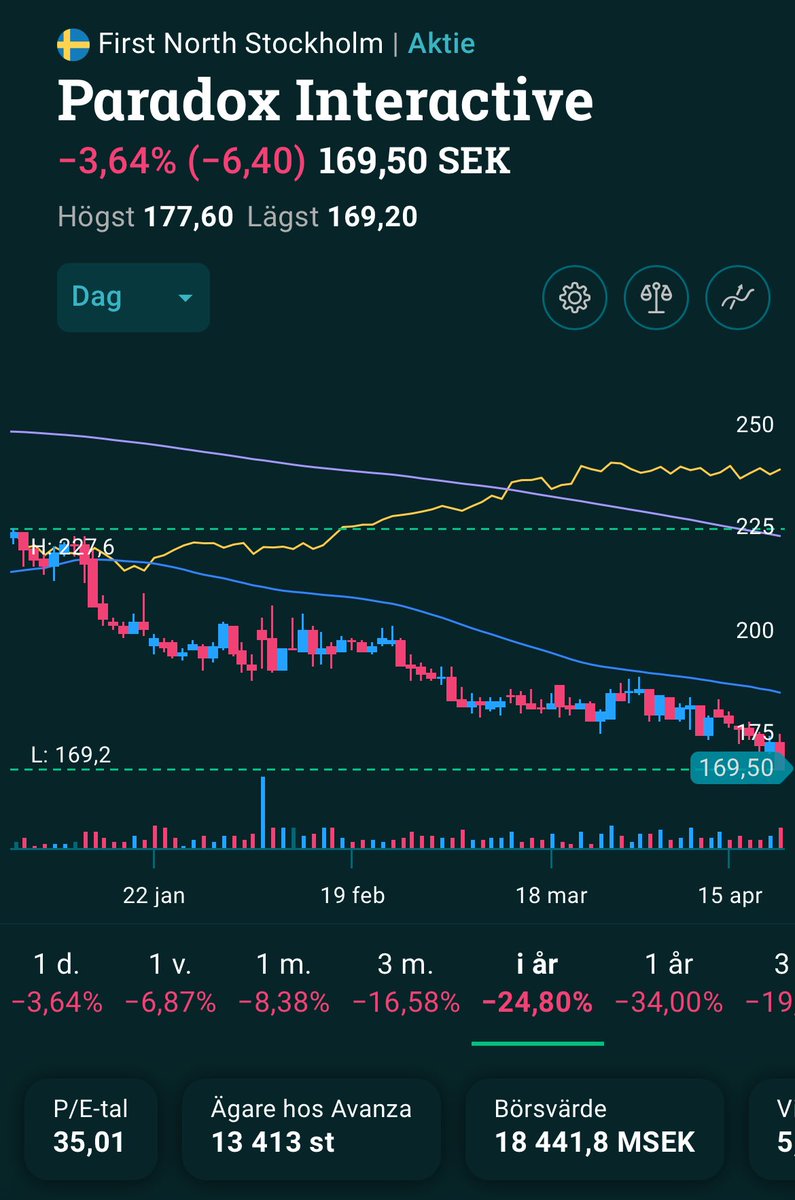Tap the 200 price axis label
Viewport: 795px width, 1200px height.
(755, 630)
